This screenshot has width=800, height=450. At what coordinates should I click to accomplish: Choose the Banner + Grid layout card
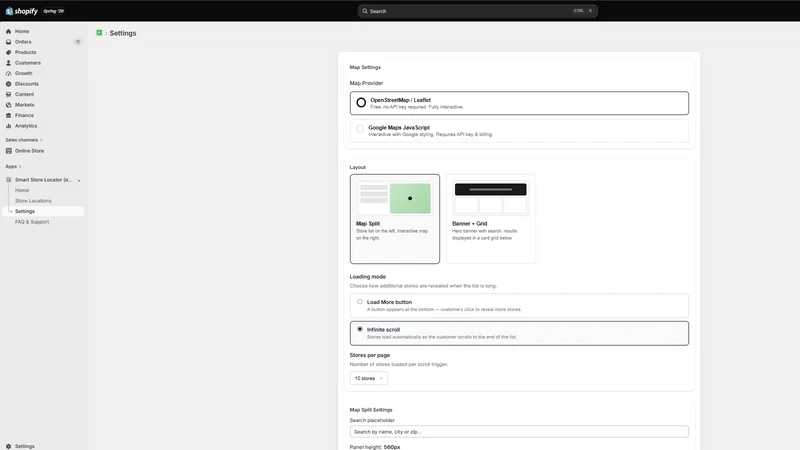point(491,219)
